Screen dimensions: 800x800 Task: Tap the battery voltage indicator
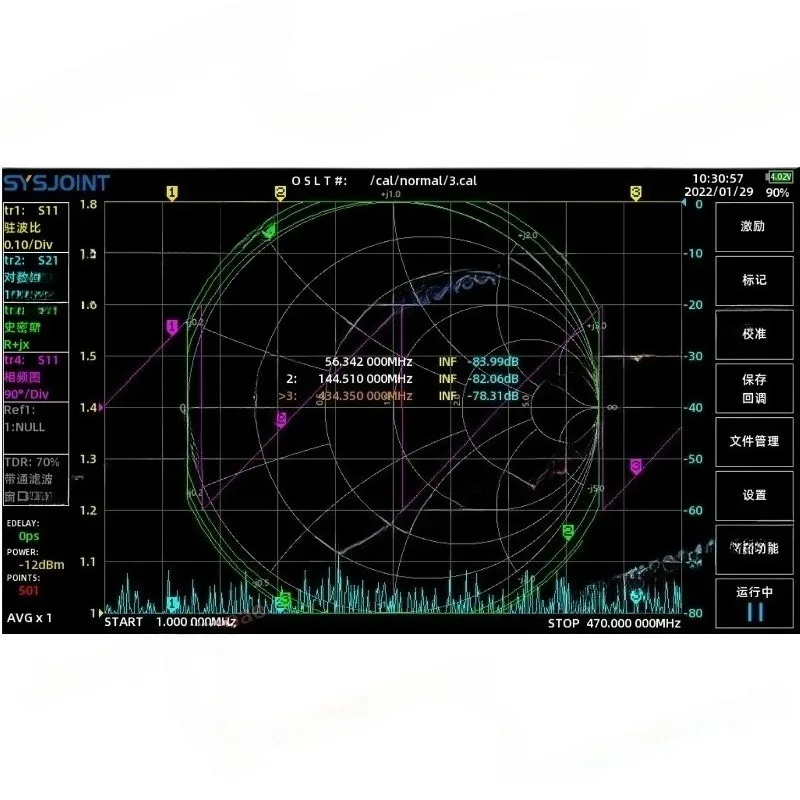pyautogui.click(x=781, y=177)
